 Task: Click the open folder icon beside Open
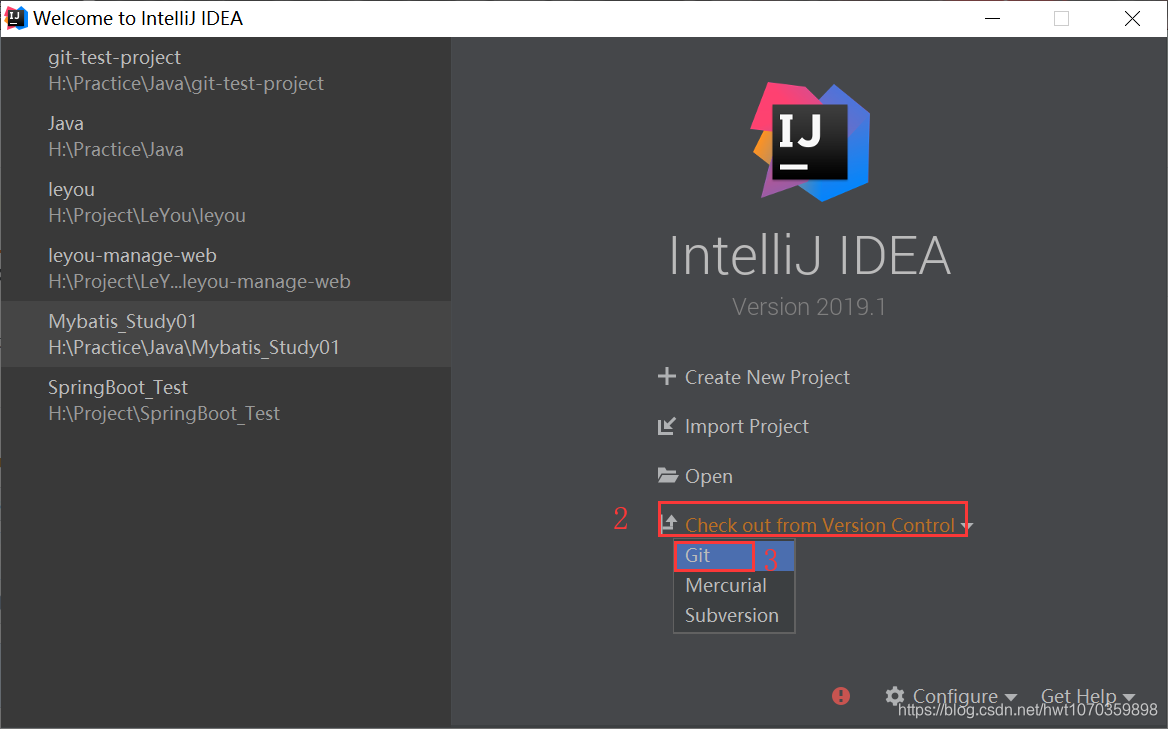667,475
